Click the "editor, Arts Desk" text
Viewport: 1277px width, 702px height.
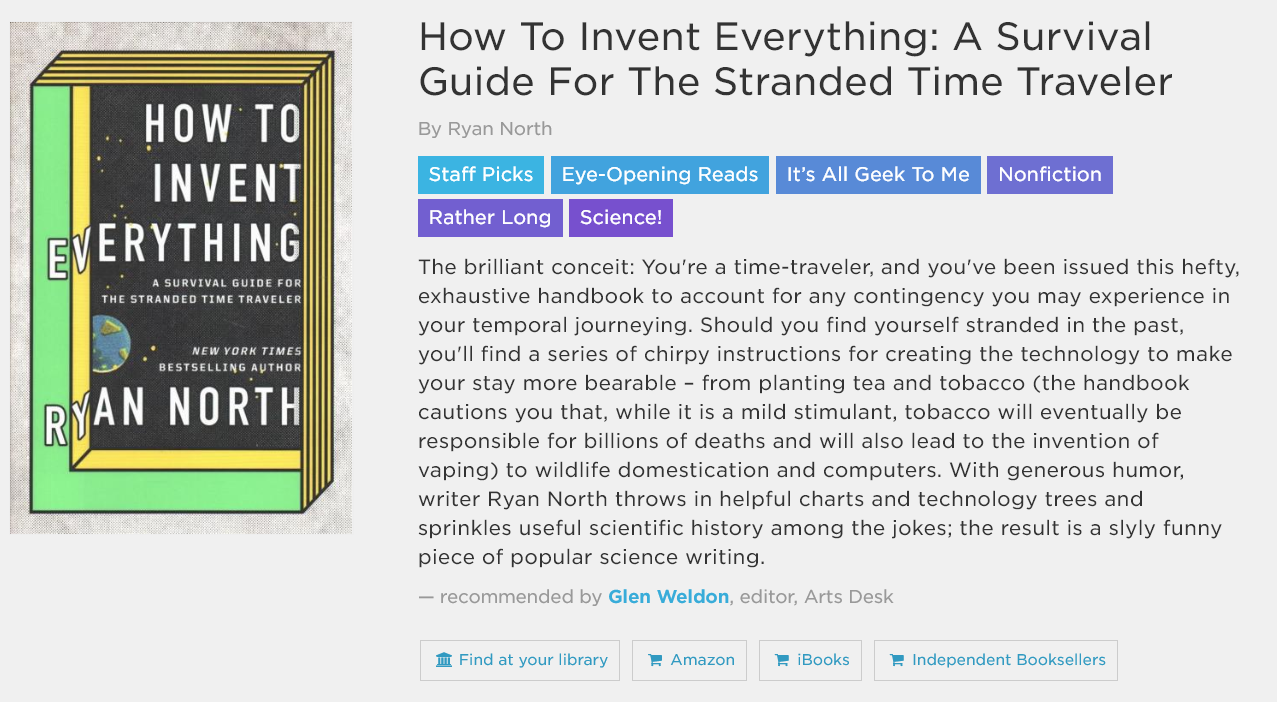pyautogui.click(x=816, y=597)
